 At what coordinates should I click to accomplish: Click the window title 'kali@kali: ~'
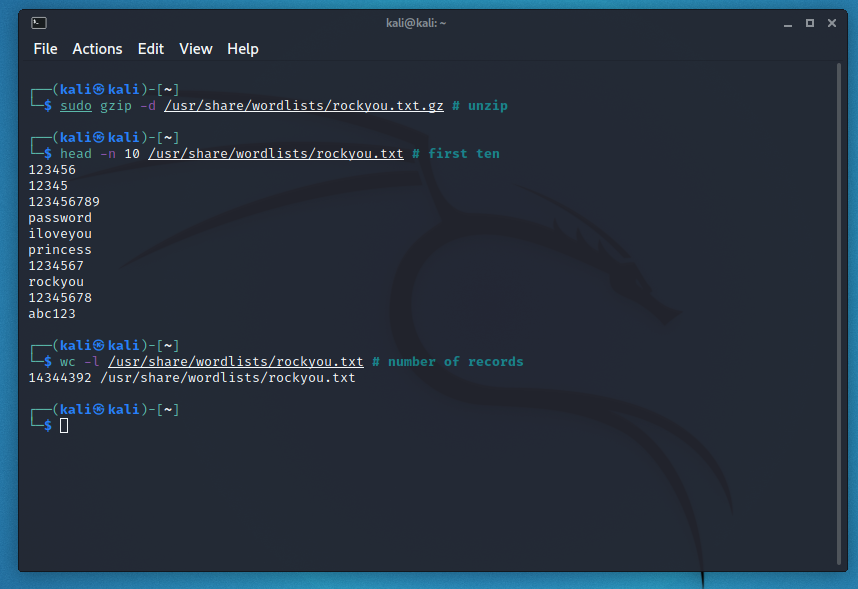click(x=416, y=23)
